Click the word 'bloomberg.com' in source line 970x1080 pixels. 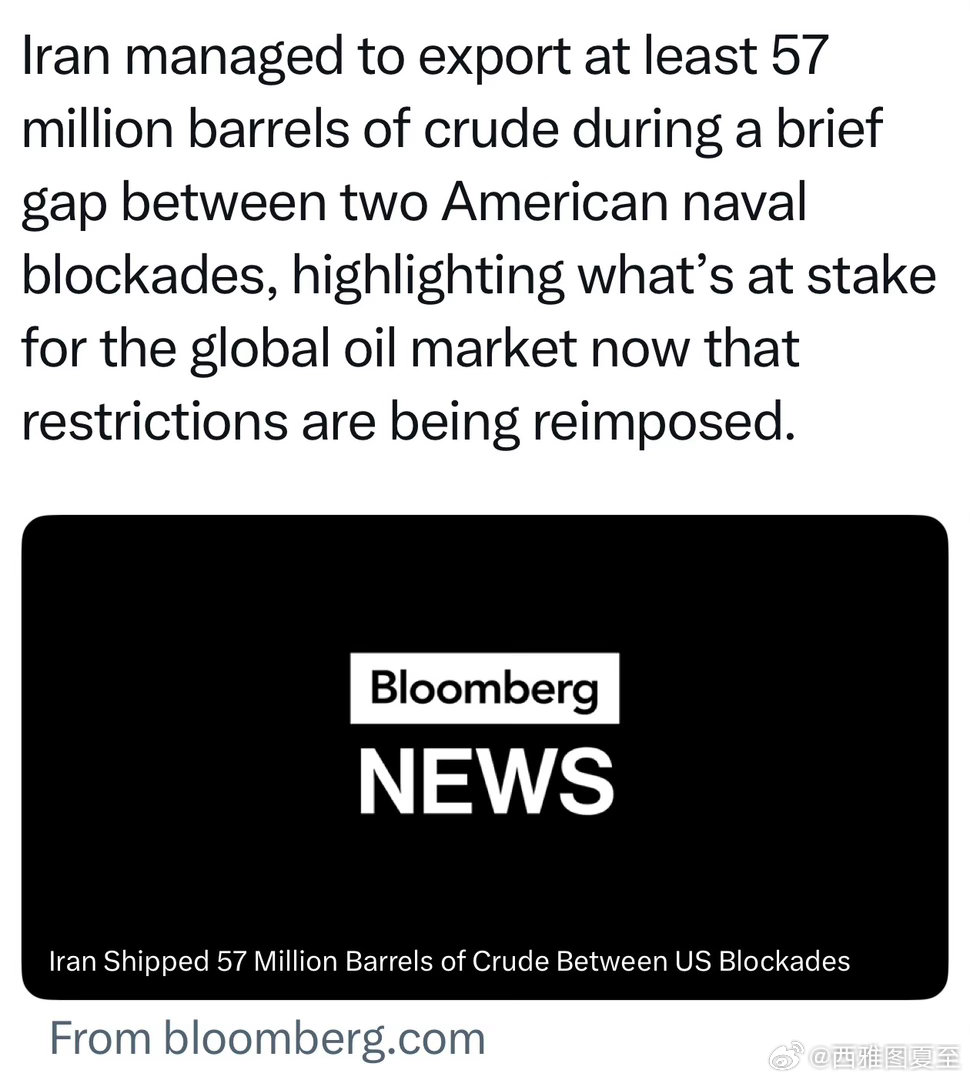pyautogui.click(x=324, y=1039)
